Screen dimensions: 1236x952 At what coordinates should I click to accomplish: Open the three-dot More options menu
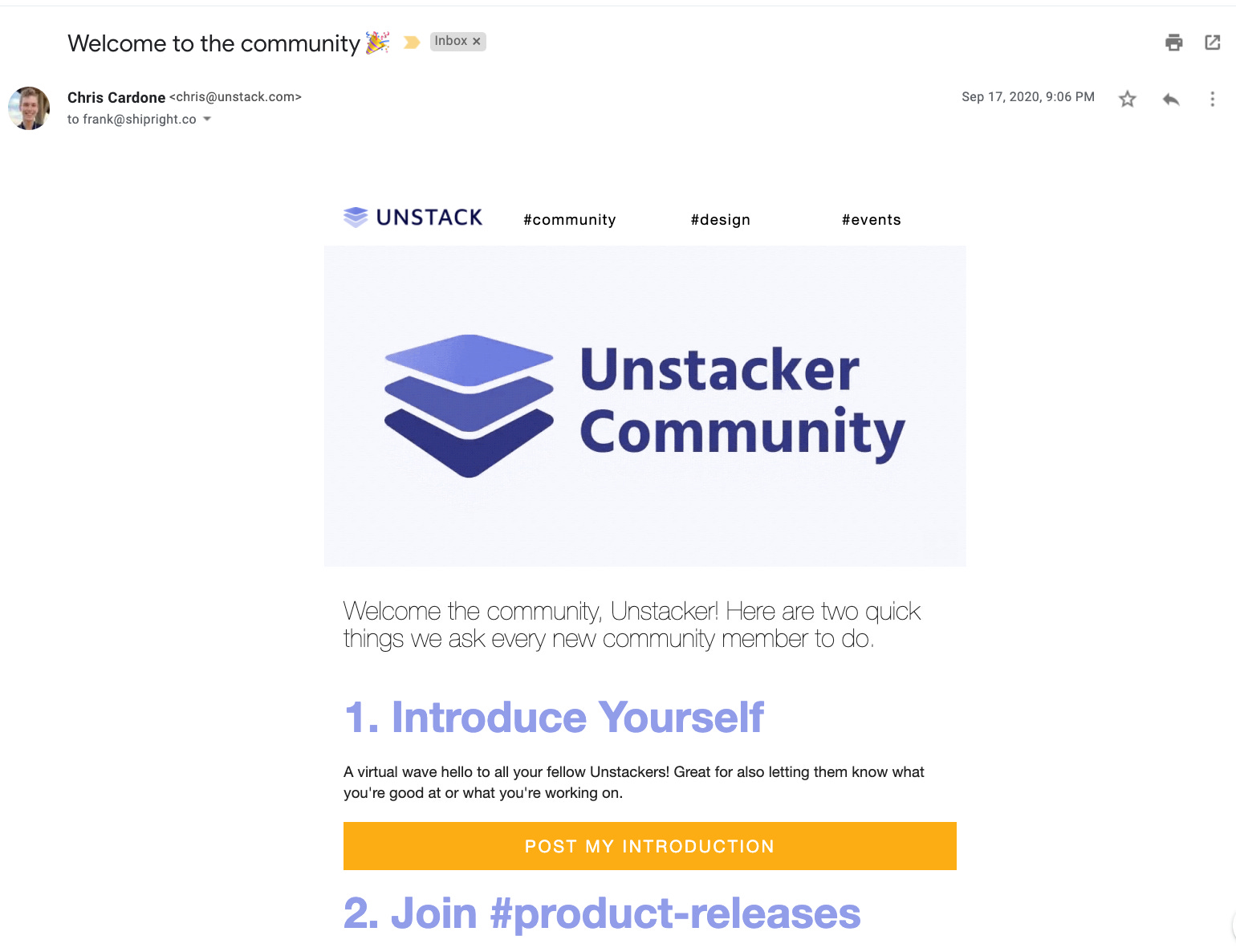[x=1212, y=99]
